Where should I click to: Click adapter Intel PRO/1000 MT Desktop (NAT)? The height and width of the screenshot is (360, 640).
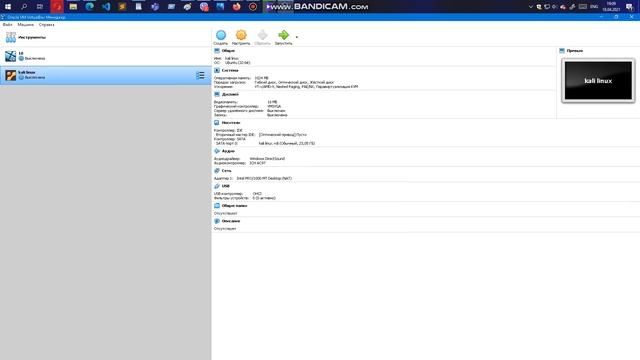(264, 178)
